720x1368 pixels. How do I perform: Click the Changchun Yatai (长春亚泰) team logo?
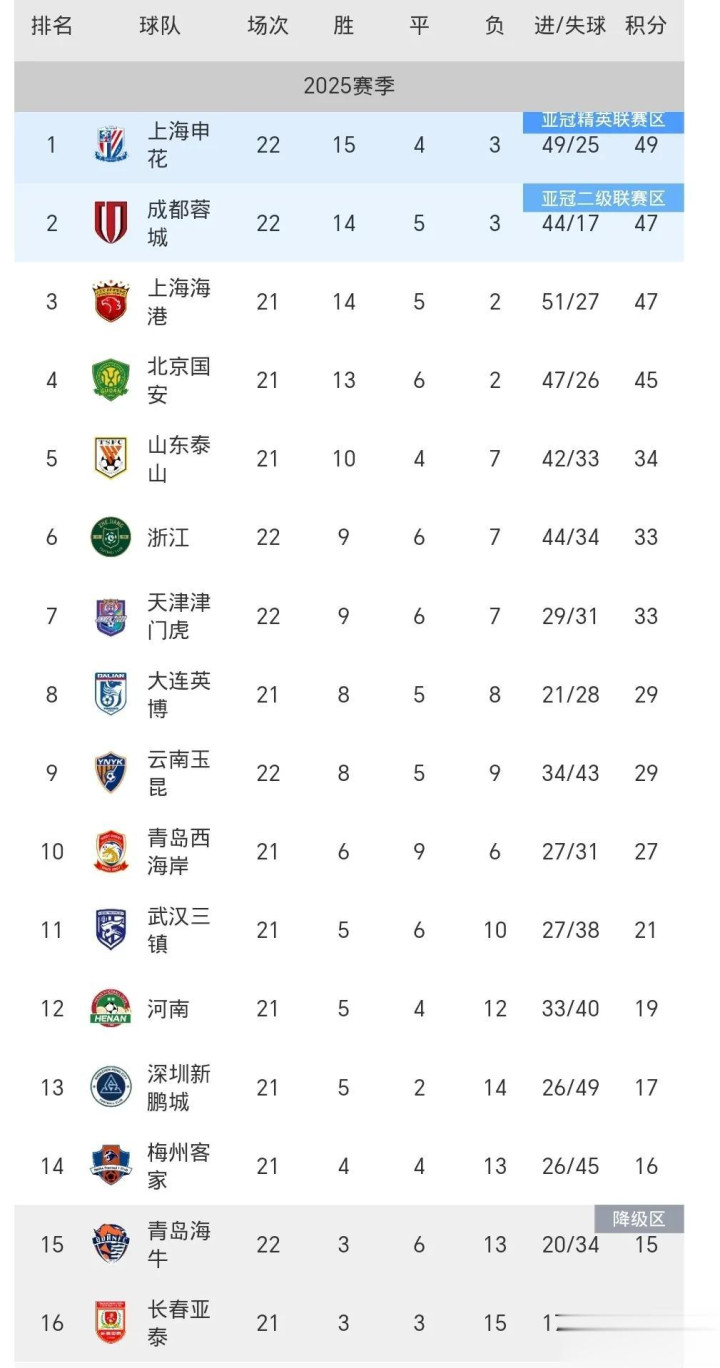[111, 1322]
